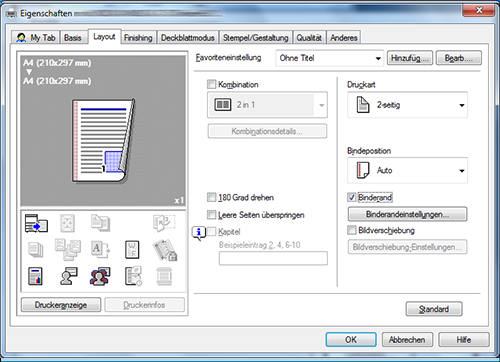This screenshot has width=500, height=362.
Task: Click the Beispieleintrag 2, 4, 6-10 hint
Action: [x=259, y=245]
